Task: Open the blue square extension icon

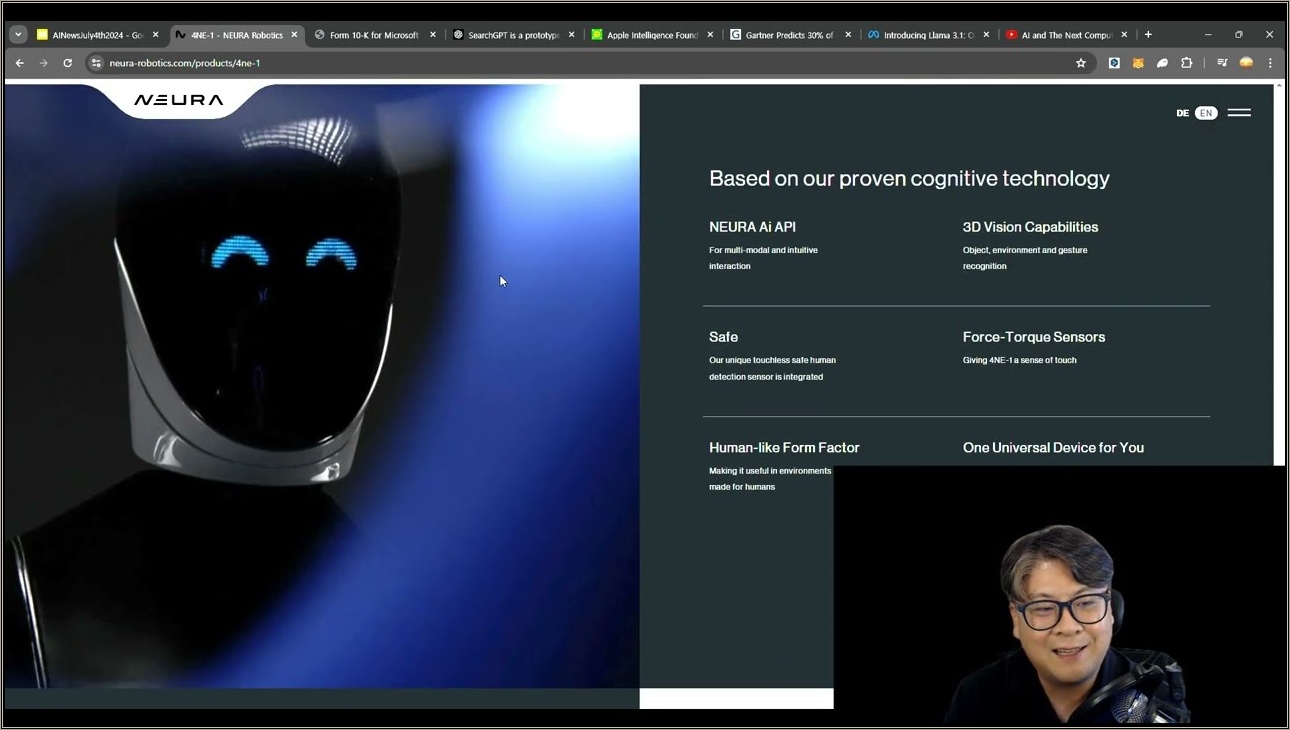Action: point(1114,63)
